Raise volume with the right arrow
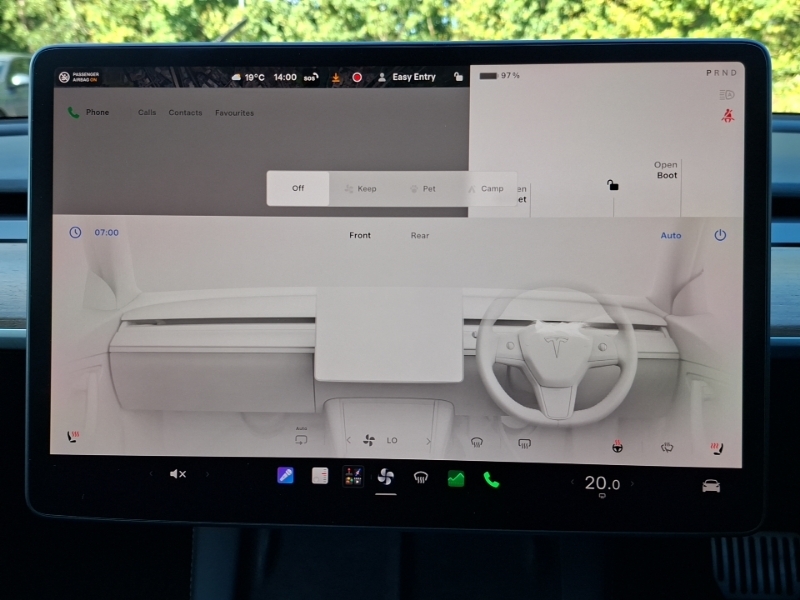Viewport: 800px width, 600px height. pyautogui.click(x=207, y=474)
